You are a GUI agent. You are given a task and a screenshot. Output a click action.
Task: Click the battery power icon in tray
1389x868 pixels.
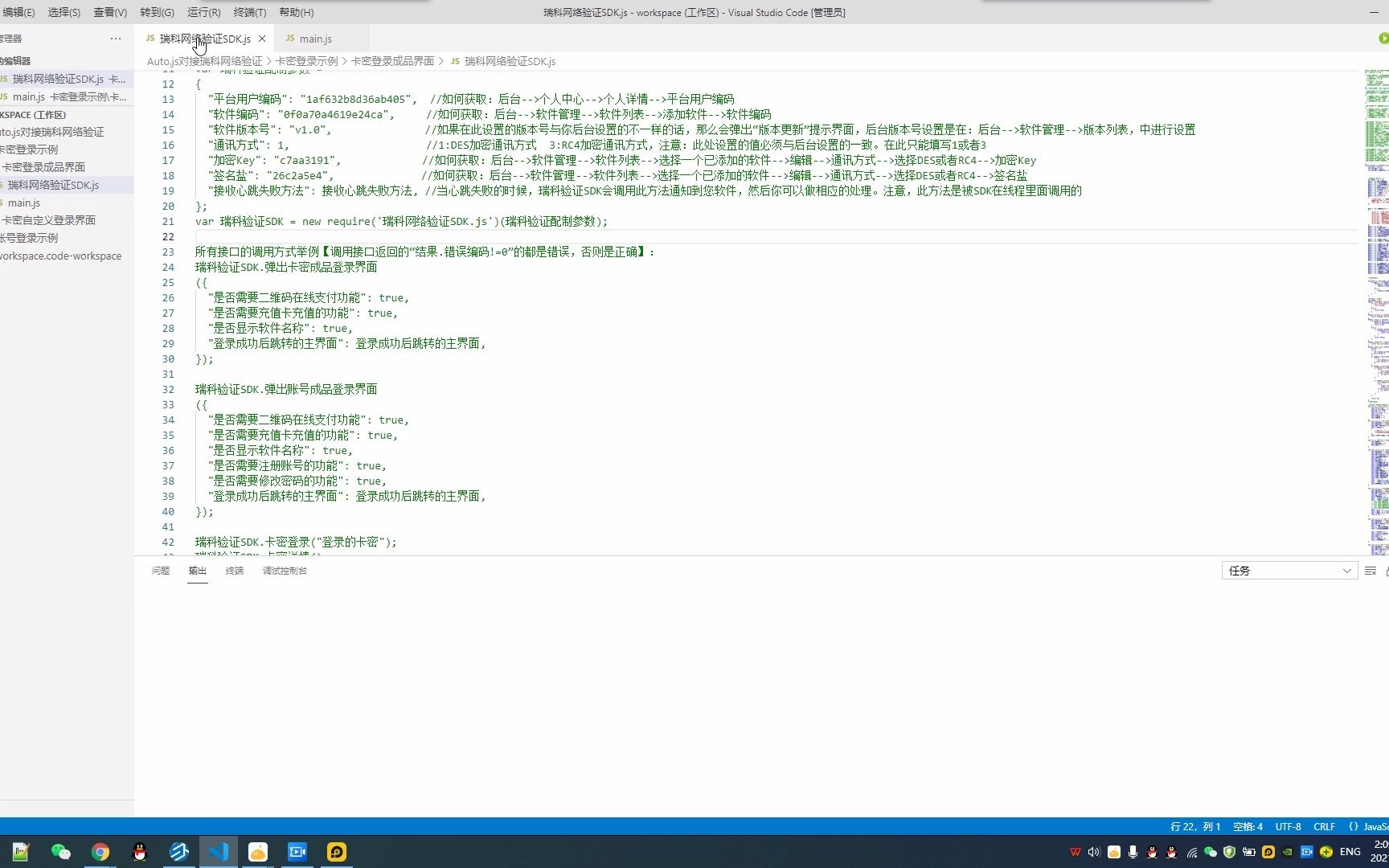click(x=1248, y=852)
